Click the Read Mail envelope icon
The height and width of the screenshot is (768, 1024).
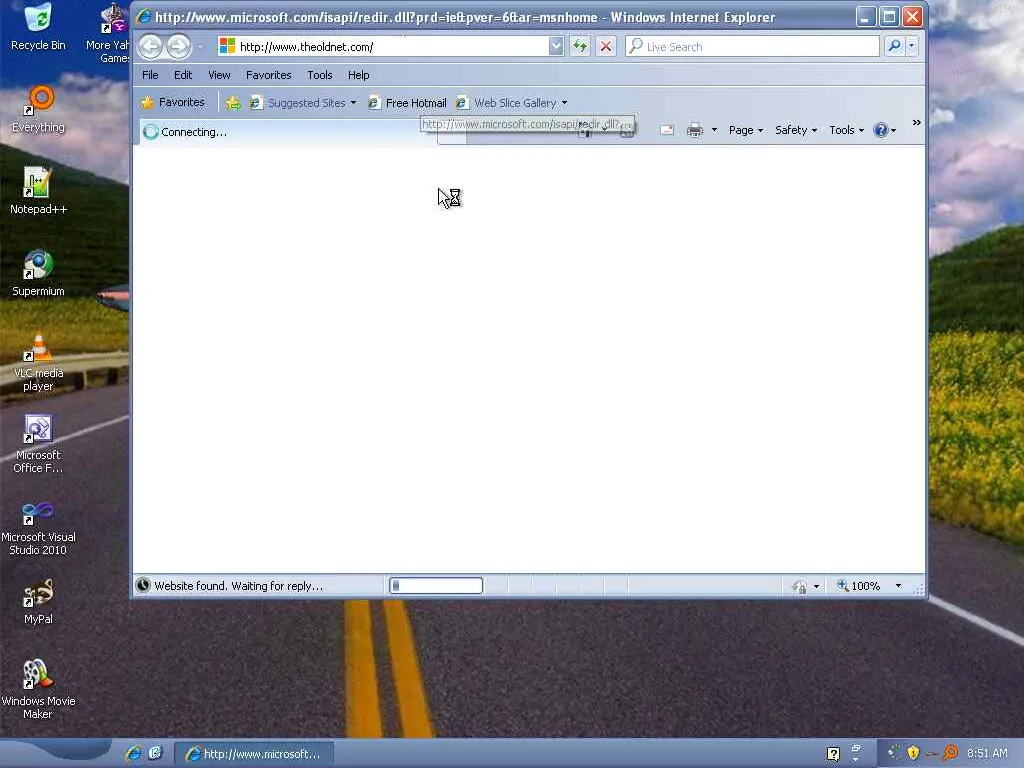(x=667, y=130)
